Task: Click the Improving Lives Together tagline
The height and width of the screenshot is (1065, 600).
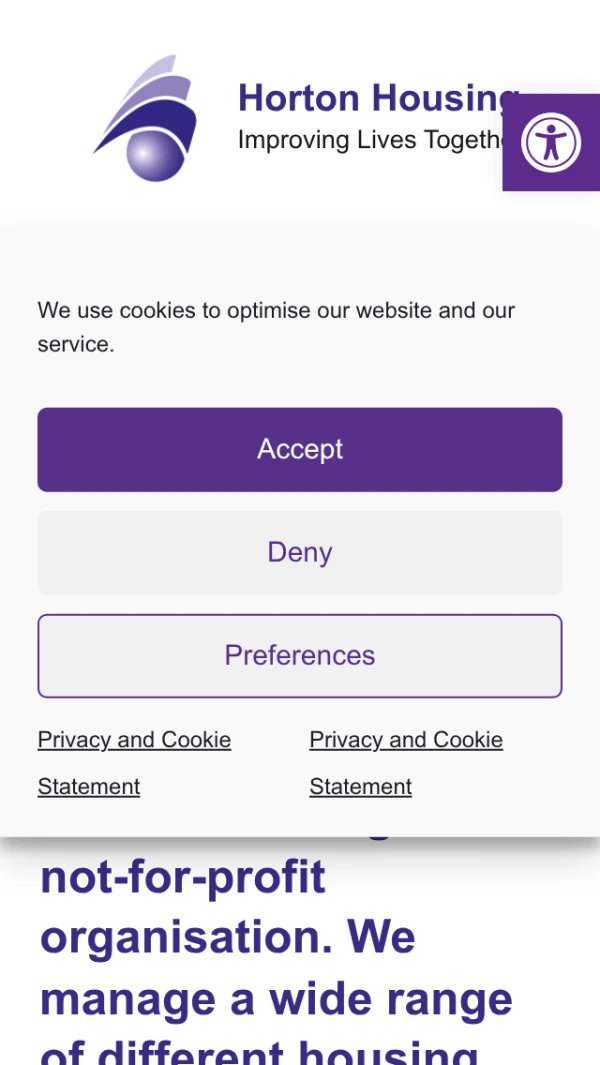Action: pyautogui.click(x=368, y=140)
